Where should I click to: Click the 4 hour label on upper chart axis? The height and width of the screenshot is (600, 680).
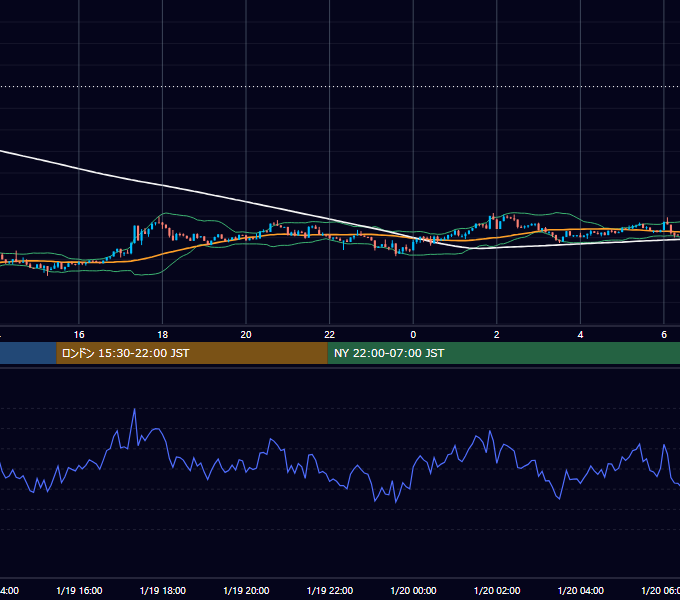click(580, 335)
